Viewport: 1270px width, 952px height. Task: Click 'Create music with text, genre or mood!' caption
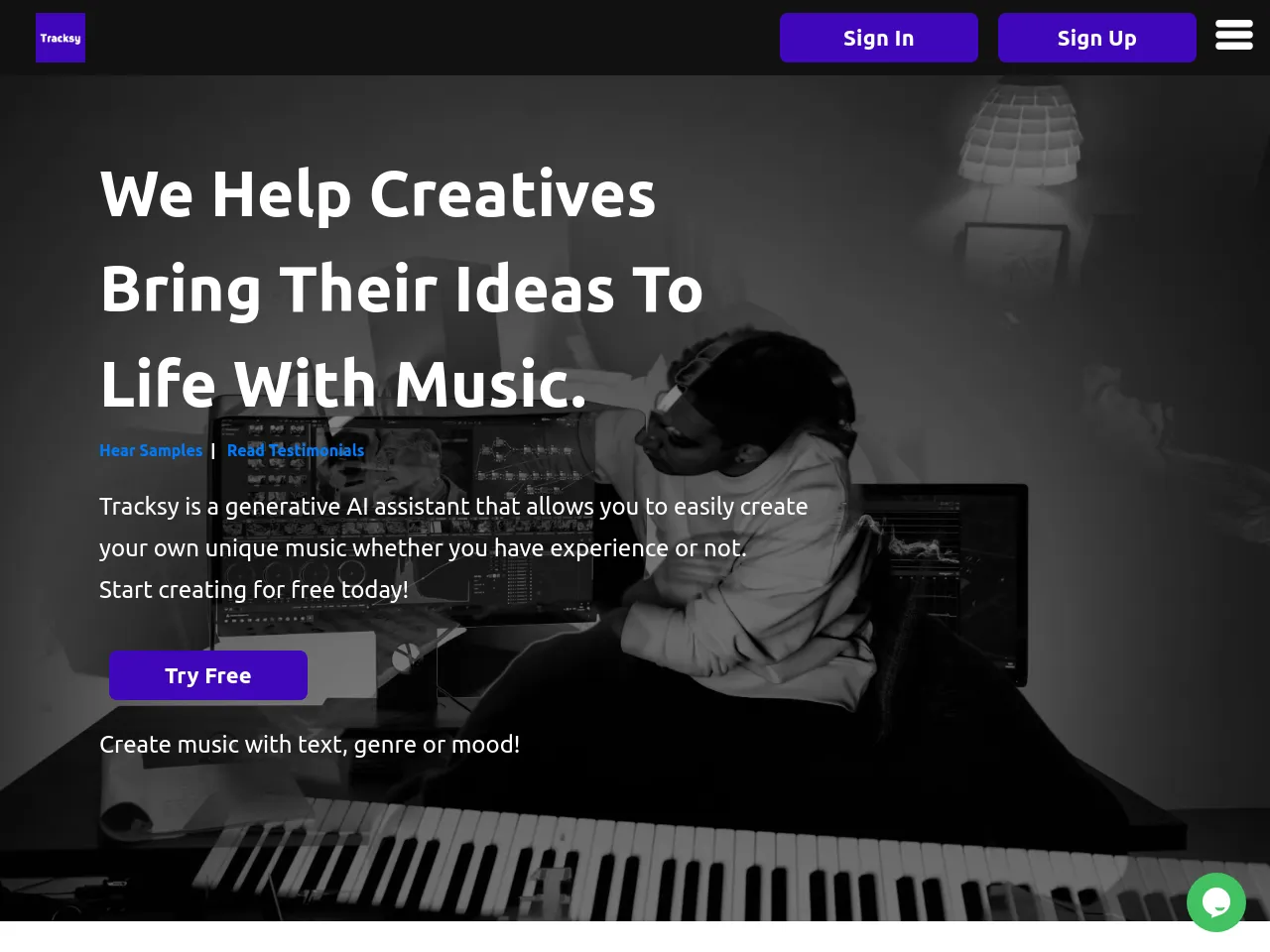click(310, 744)
